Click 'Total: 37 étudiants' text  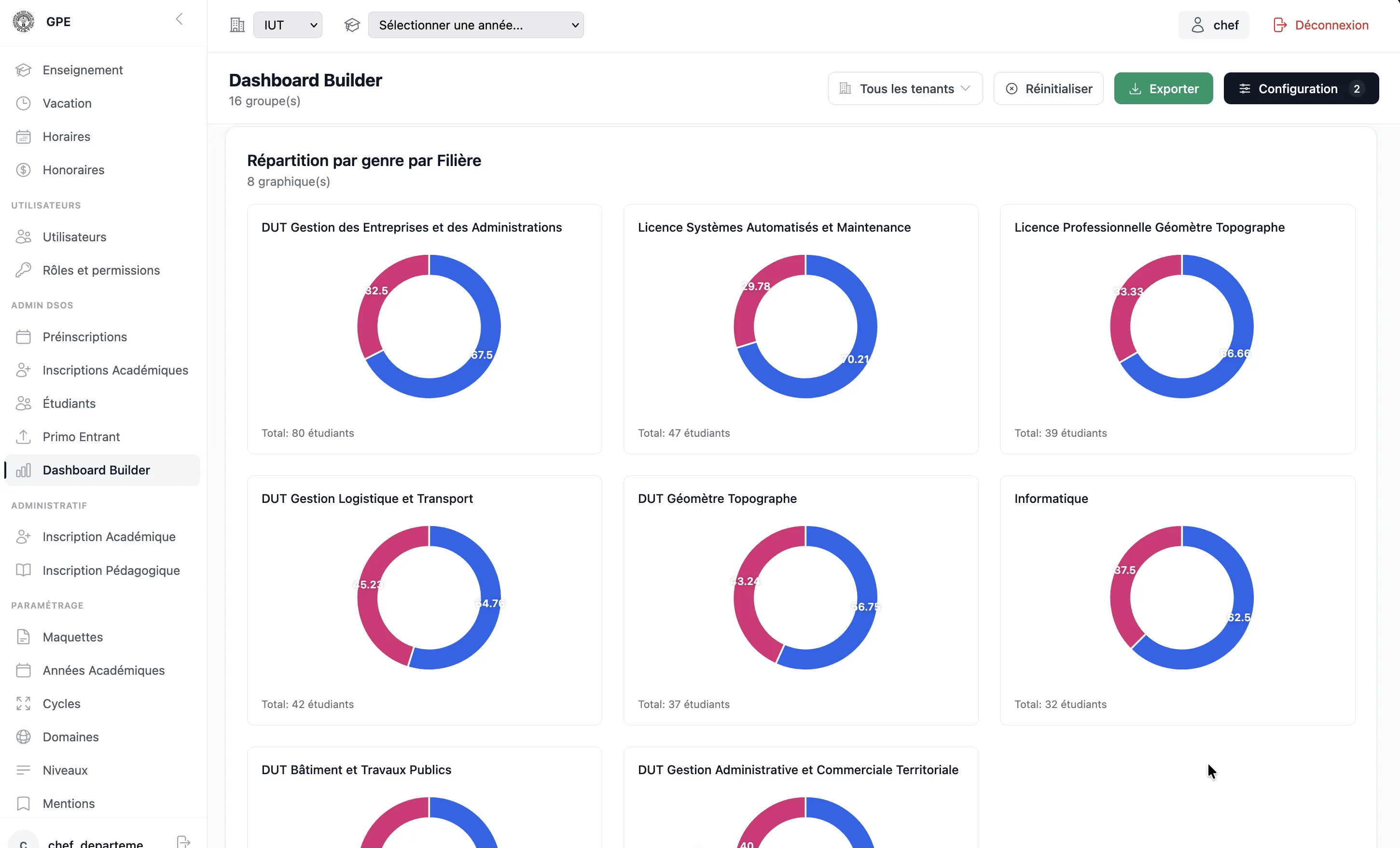point(683,704)
